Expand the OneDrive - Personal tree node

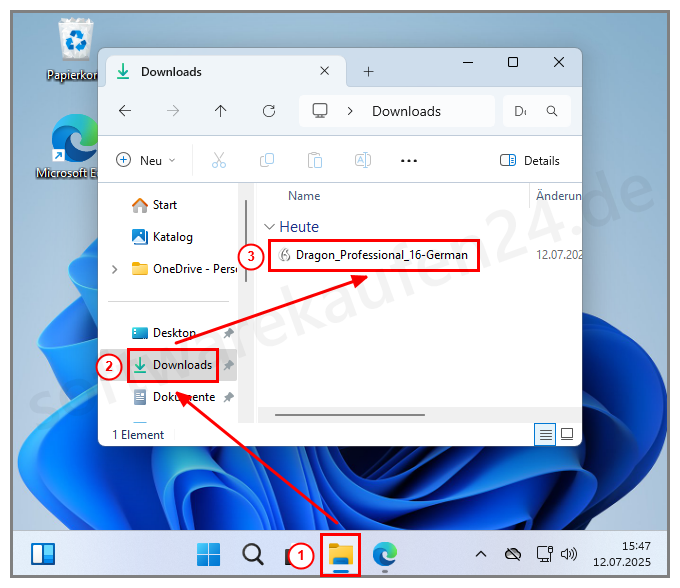(114, 269)
